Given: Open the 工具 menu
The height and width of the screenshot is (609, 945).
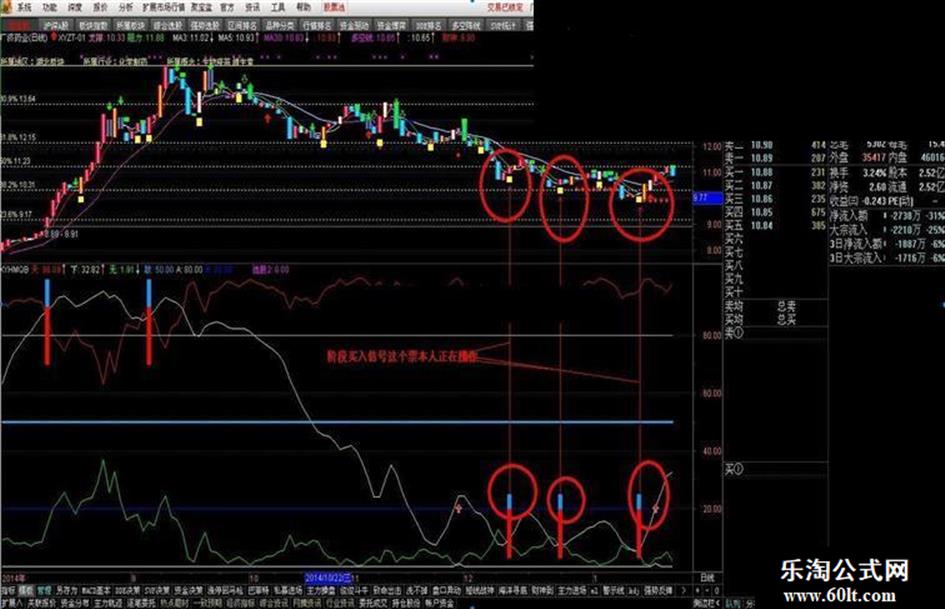Looking at the screenshot, I should [x=278, y=8].
